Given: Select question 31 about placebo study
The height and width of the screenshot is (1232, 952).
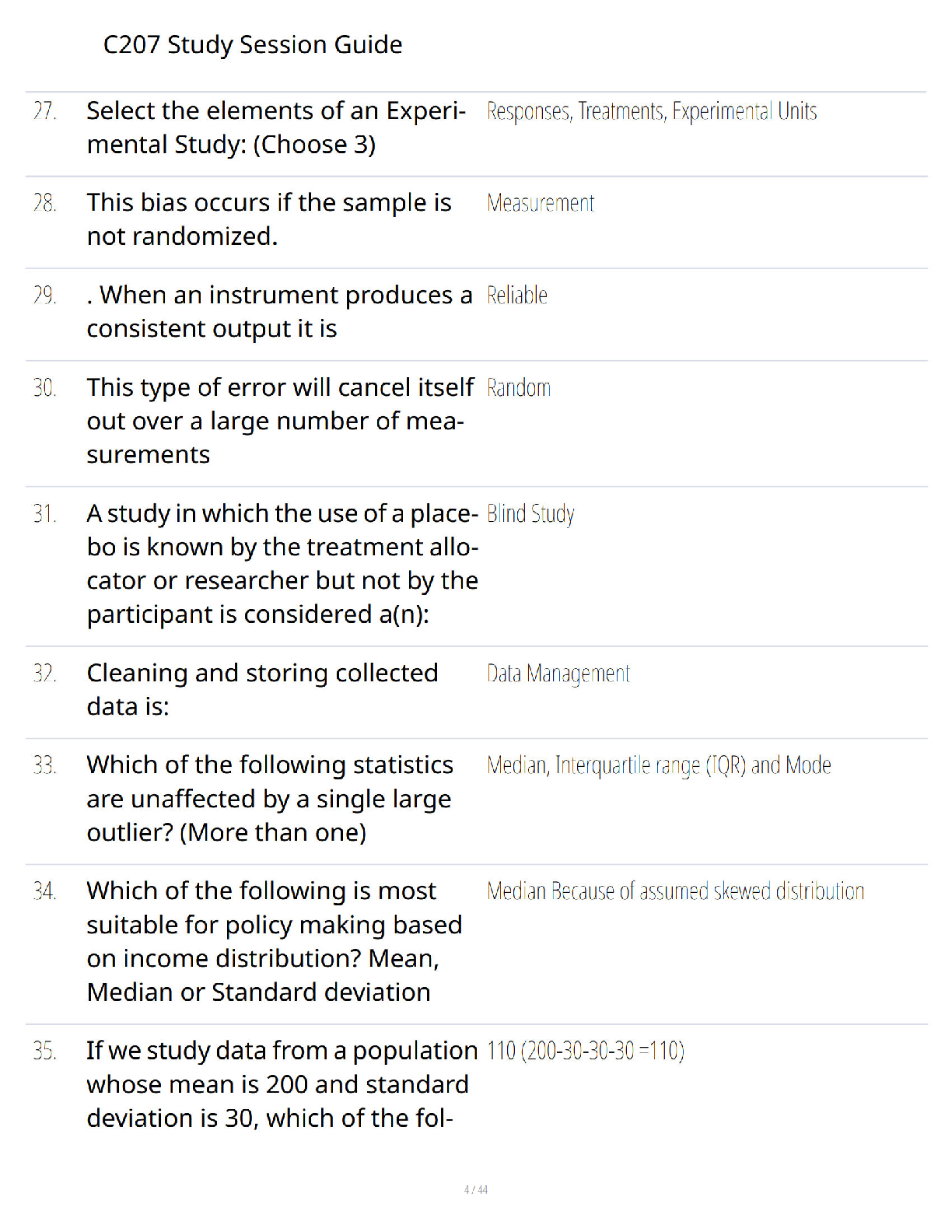Looking at the screenshot, I should point(282,564).
